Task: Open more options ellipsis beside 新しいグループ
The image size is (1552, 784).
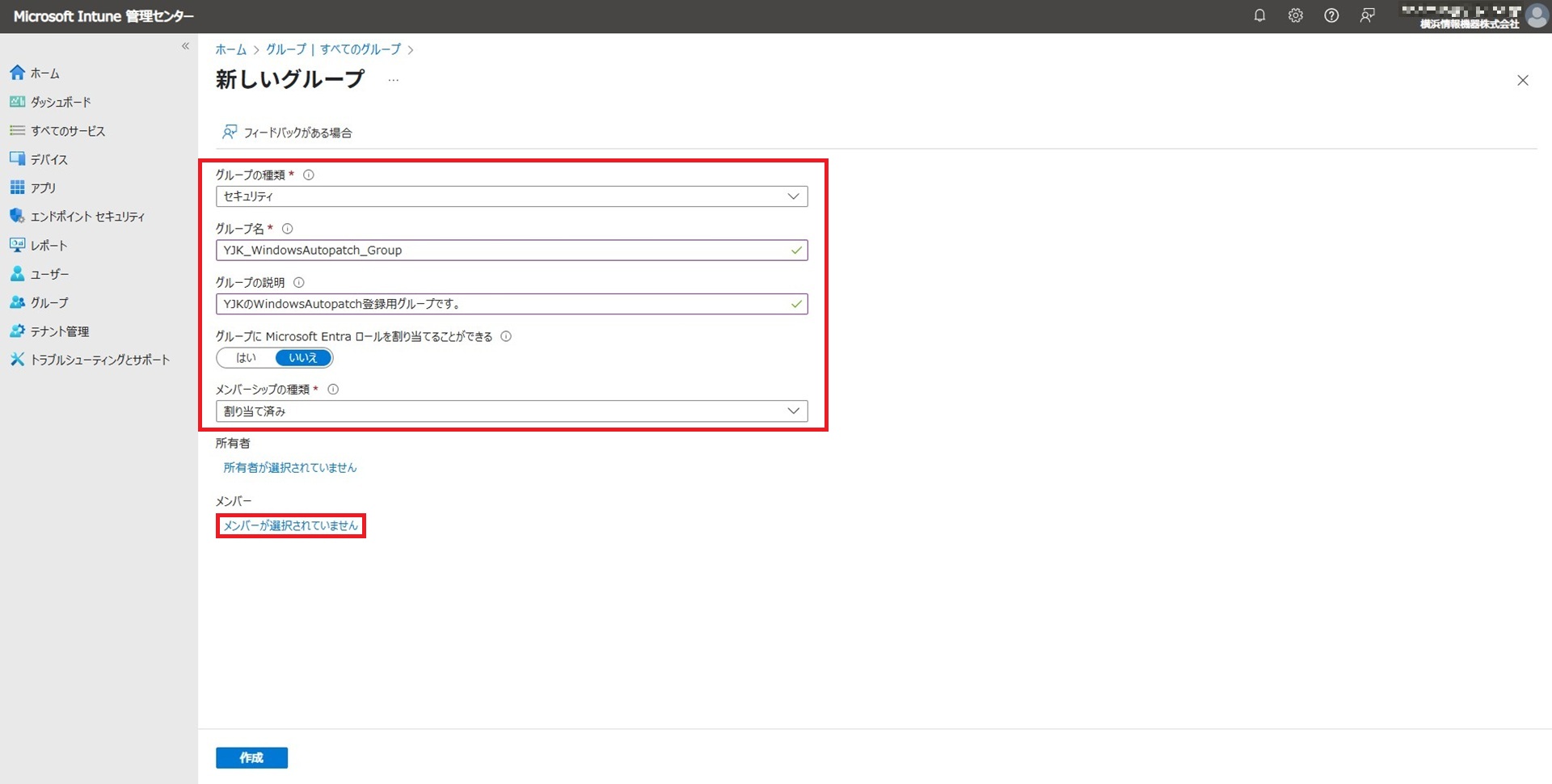Action: tap(394, 80)
